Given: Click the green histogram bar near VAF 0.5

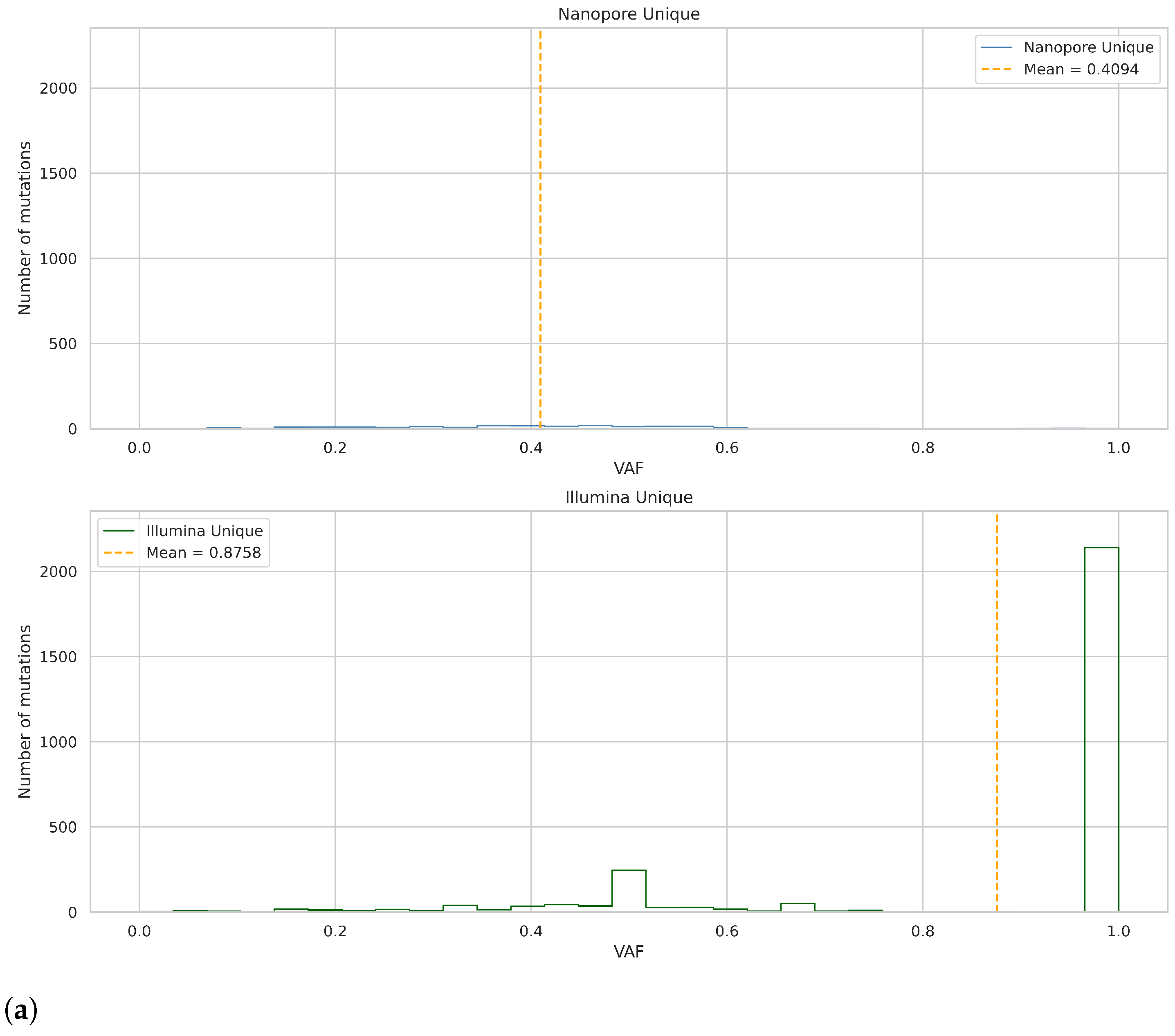Looking at the screenshot, I should (x=629, y=890).
